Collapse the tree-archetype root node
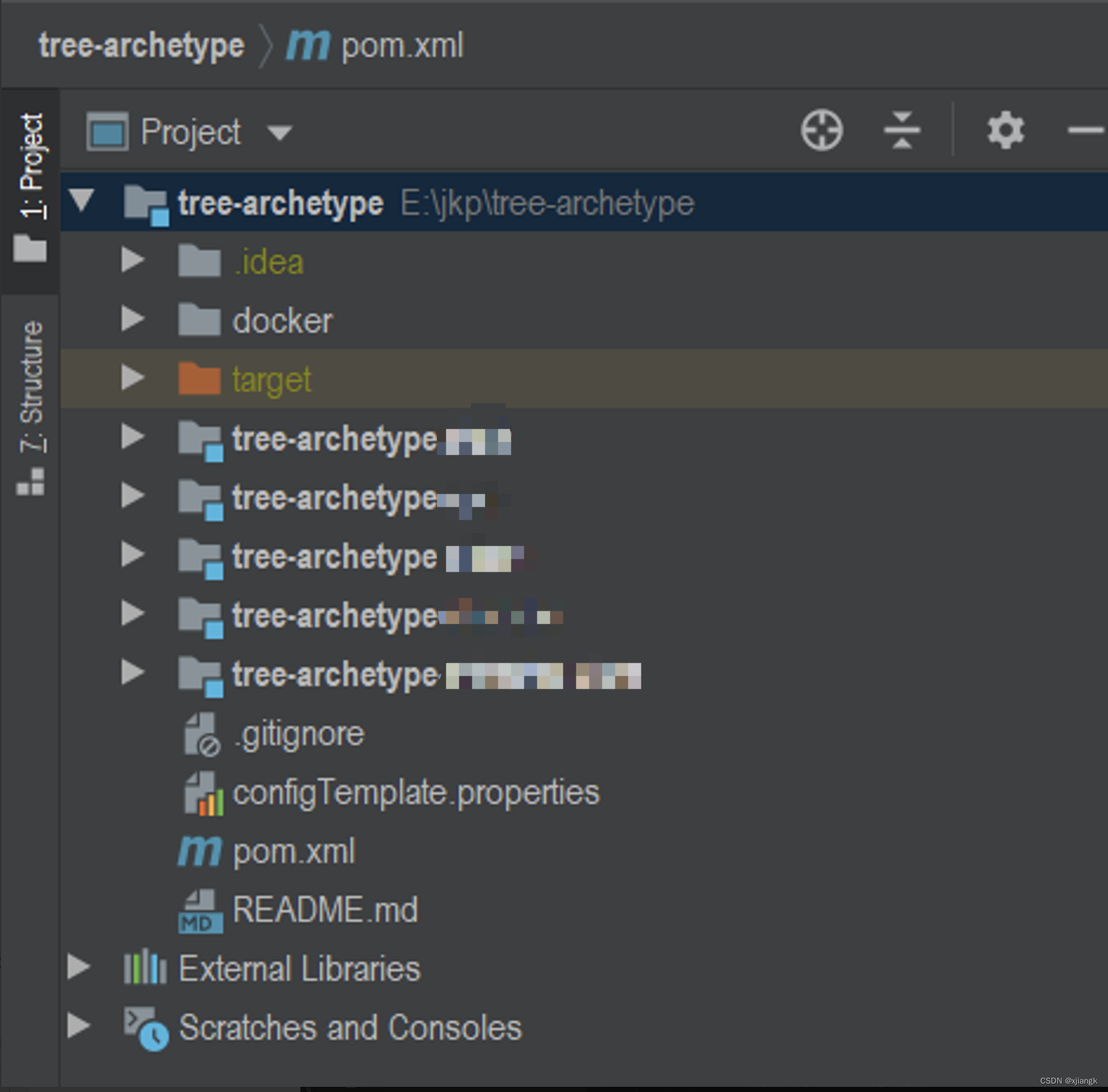 click(x=82, y=200)
